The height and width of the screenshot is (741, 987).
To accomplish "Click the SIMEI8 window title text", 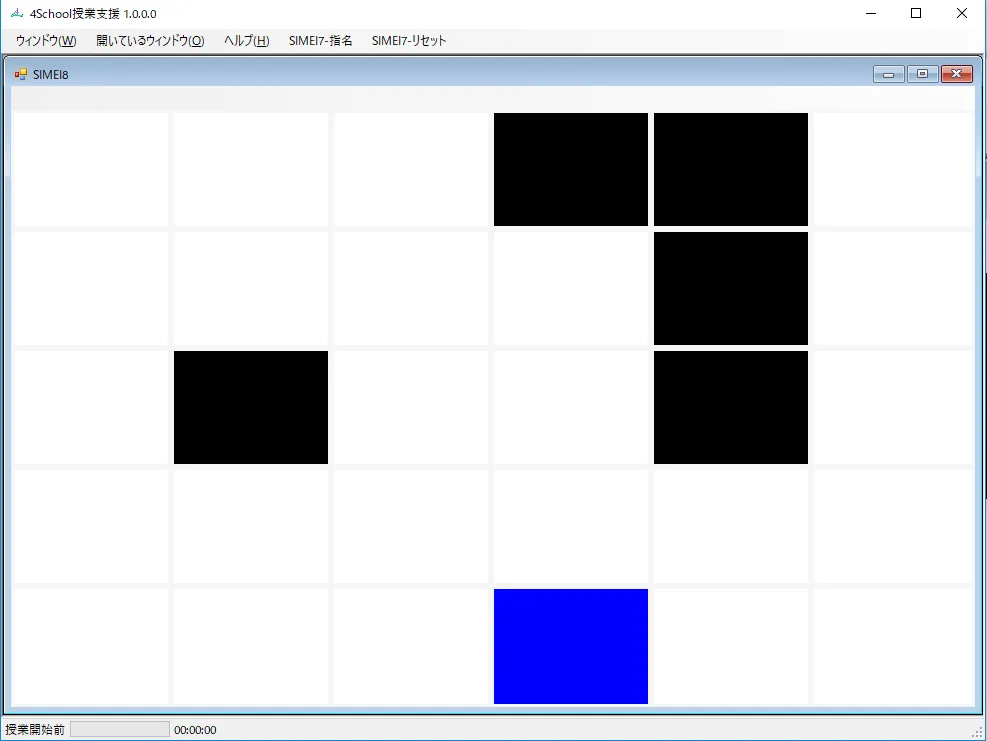I will tap(50, 74).
